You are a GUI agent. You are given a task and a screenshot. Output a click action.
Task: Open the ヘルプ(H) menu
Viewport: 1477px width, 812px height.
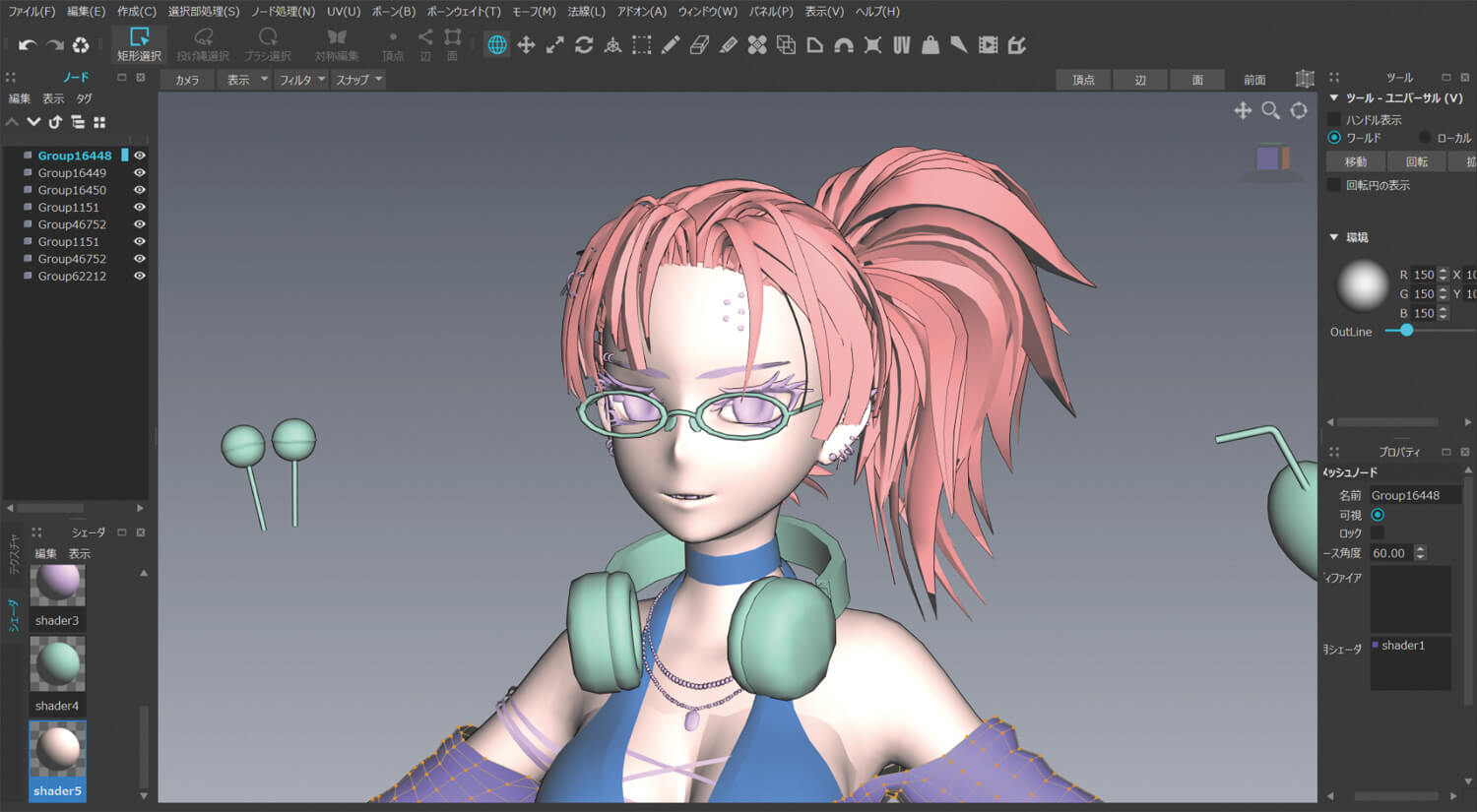pyautogui.click(x=877, y=12)
